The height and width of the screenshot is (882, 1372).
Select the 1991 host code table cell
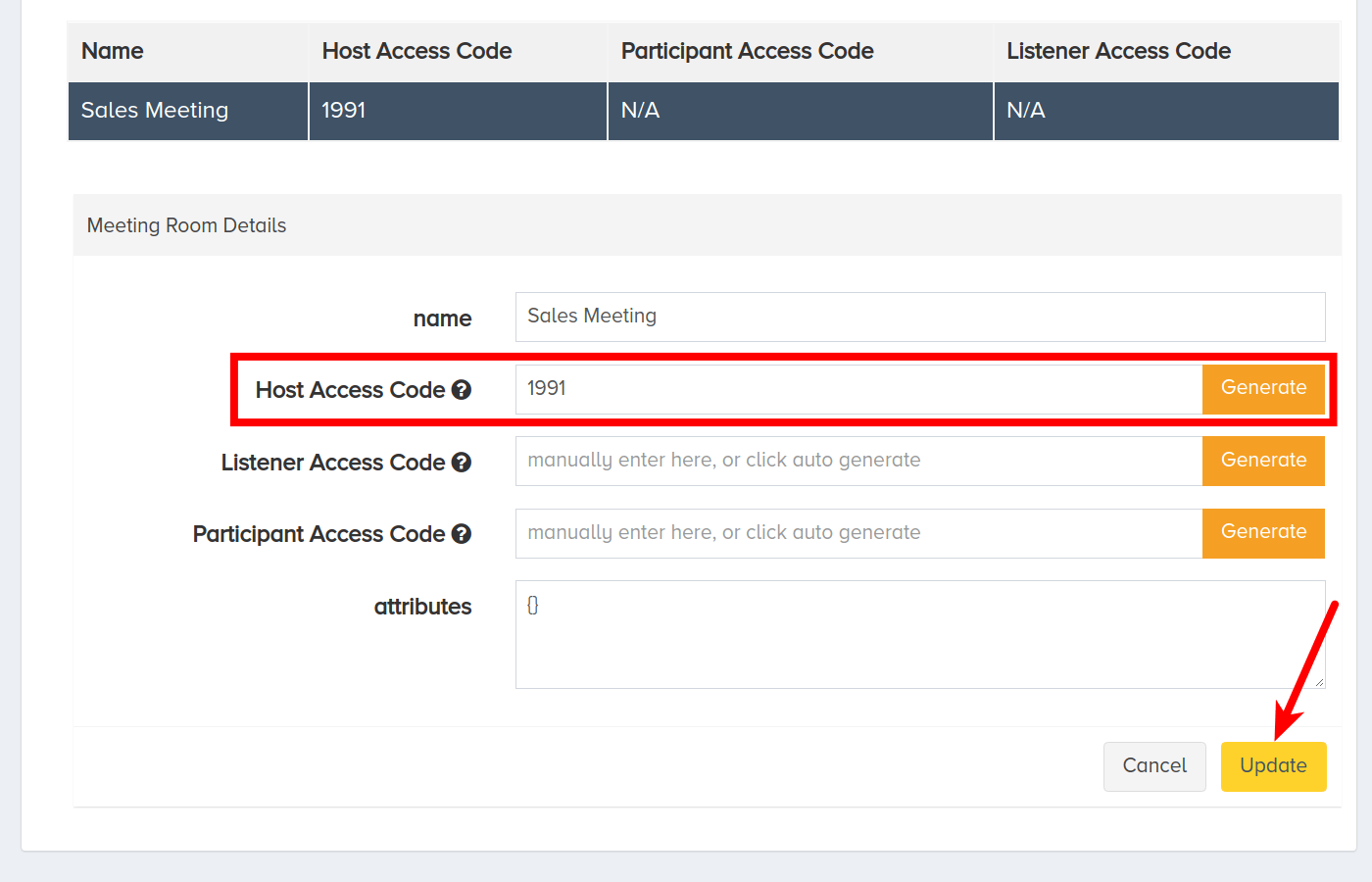[458, 111]
